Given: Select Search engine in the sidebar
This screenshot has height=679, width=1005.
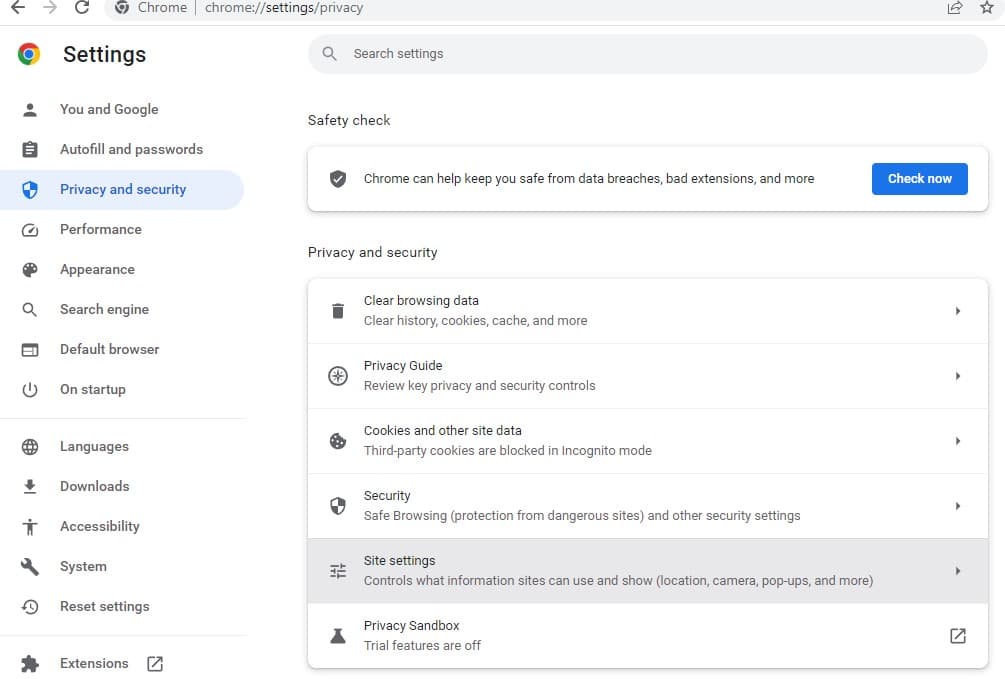Looking at the screenshot, I should point(104,309).
